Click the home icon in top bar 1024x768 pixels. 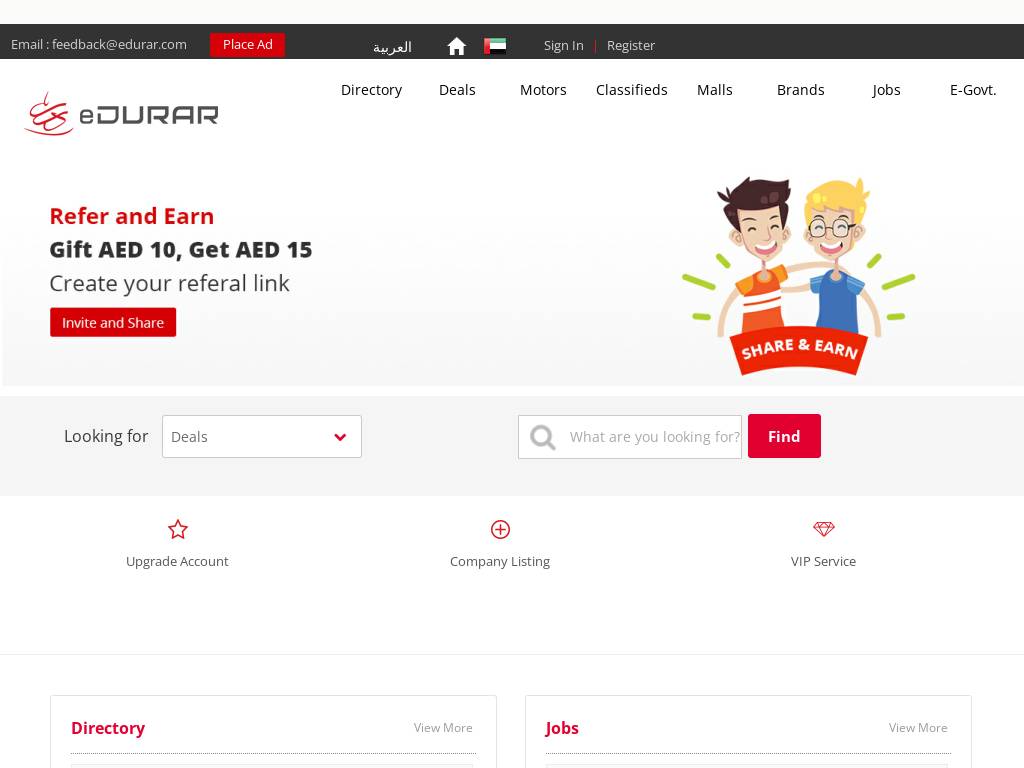tap(457, 46)
